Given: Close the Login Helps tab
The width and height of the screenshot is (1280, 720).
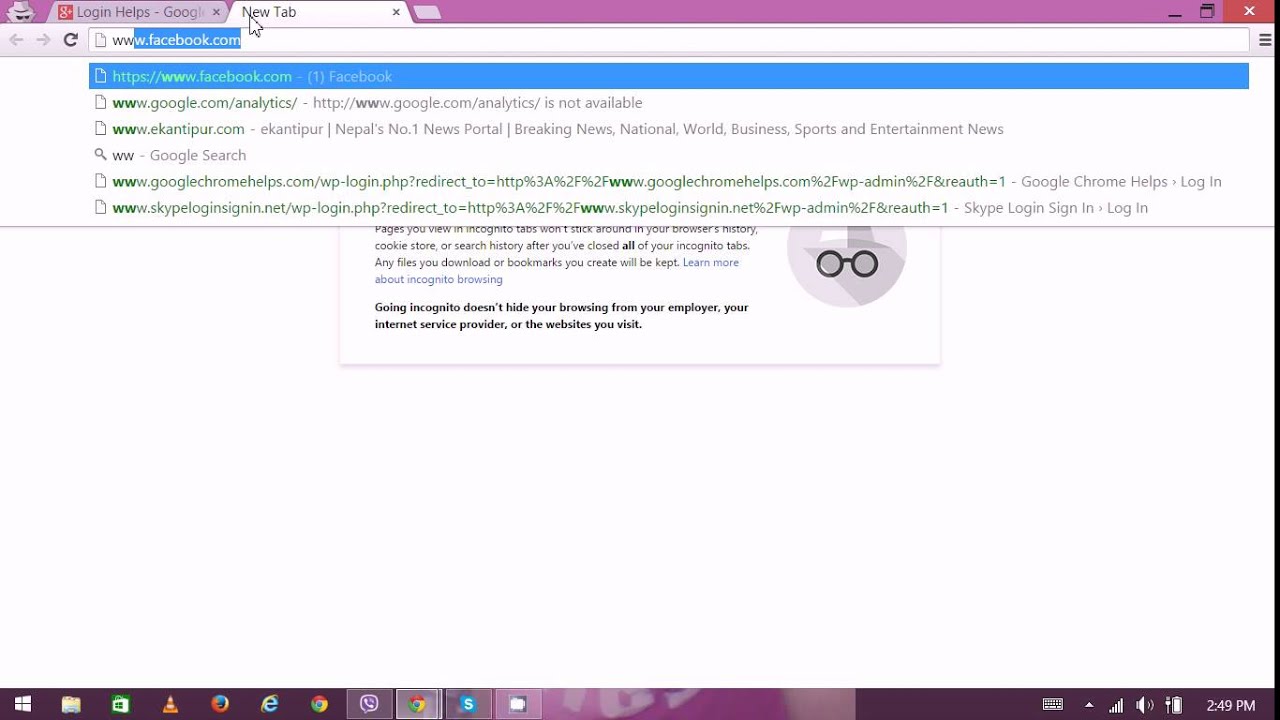Looking at the screenshot, I should (216, 12).
